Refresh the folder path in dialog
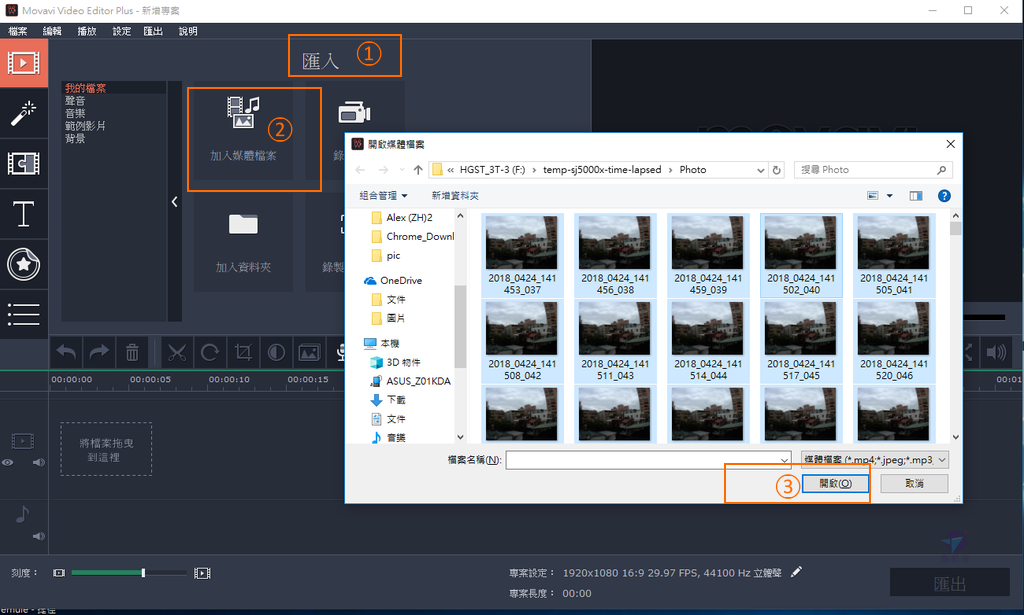 [x=776, y=170]
